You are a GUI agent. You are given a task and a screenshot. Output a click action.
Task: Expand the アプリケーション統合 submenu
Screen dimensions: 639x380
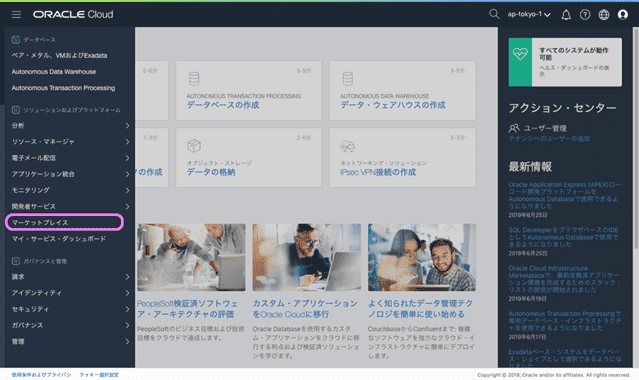pyautogui.click(x=70, y=174)
